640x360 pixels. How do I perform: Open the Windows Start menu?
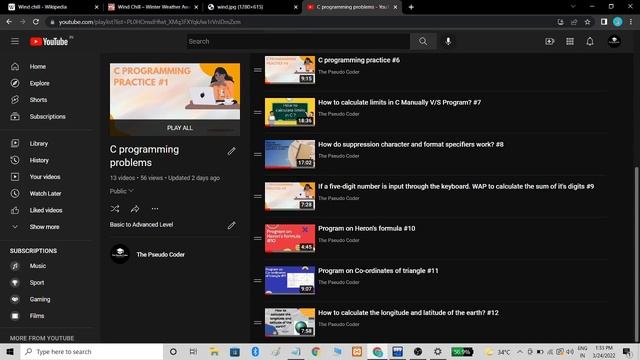click(x=10, y=351)
